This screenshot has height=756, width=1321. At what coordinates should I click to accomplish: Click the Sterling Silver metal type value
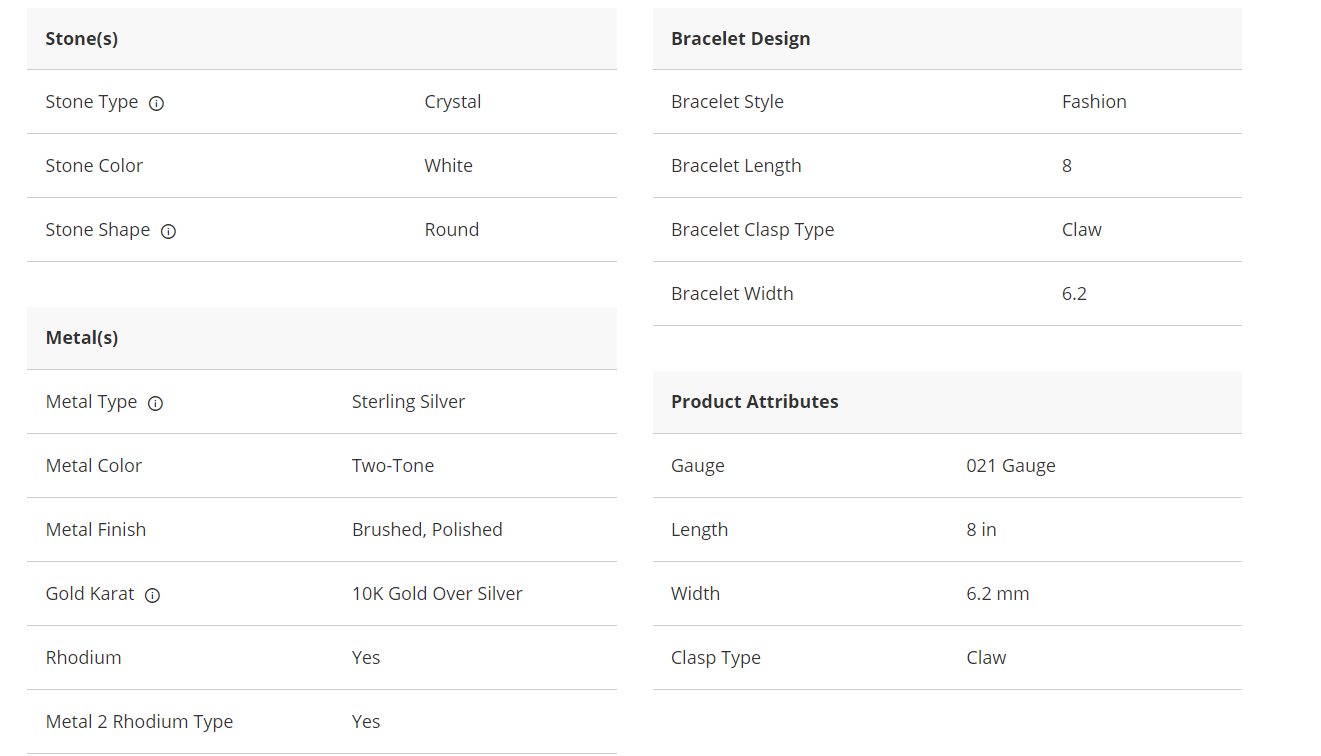pyautogui.click(x=408, y=402)
